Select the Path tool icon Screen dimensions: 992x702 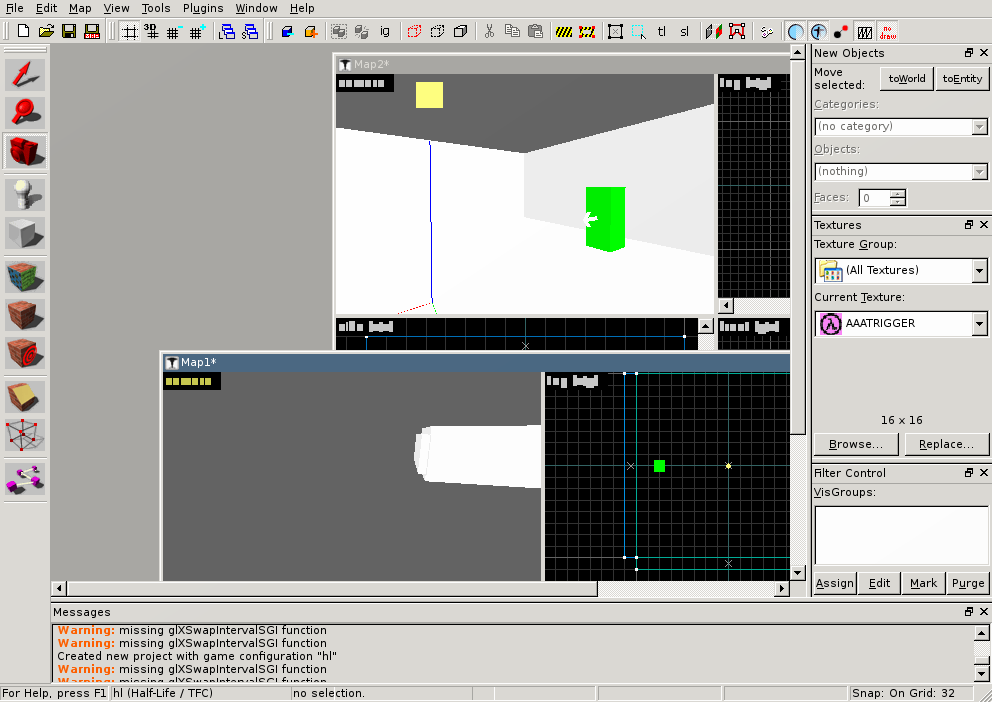point(25,477)
